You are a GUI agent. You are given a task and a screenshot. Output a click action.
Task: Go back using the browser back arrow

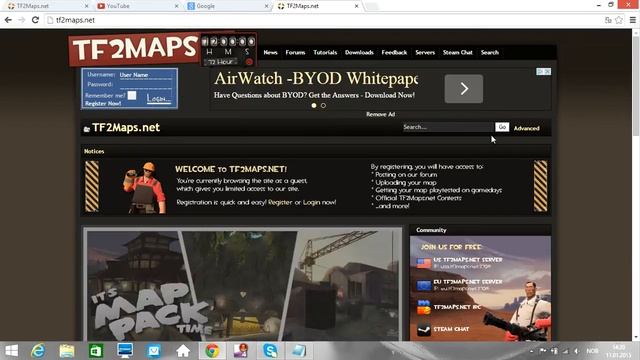8,20
